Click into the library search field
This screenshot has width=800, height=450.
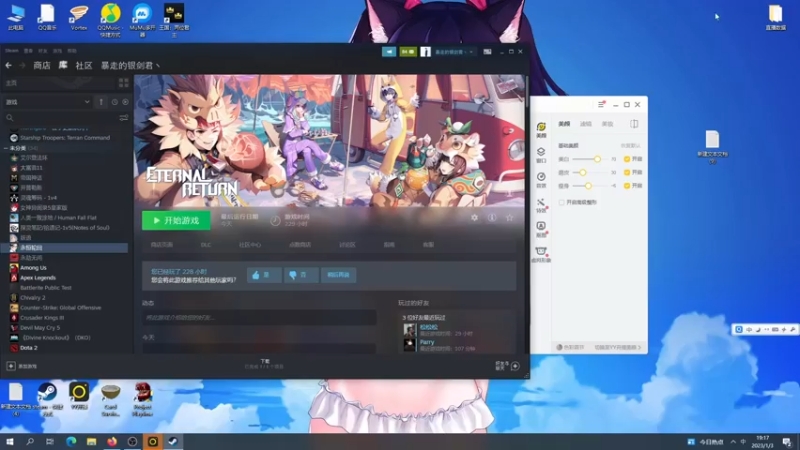pyautogui.click(x=61, y=118)
